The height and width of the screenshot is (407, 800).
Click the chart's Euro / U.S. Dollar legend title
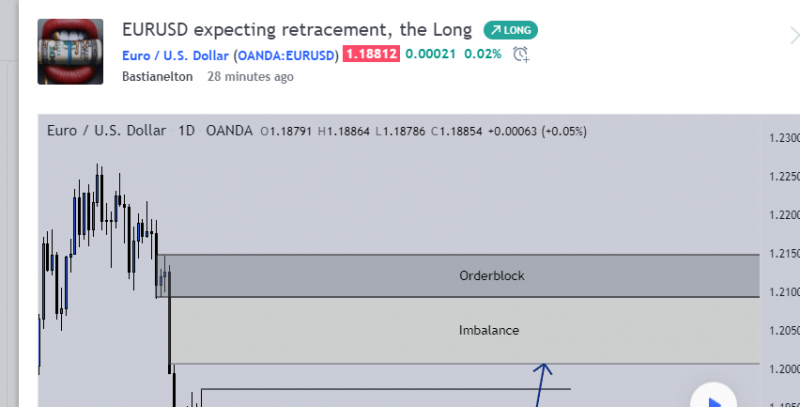[106, 131]
